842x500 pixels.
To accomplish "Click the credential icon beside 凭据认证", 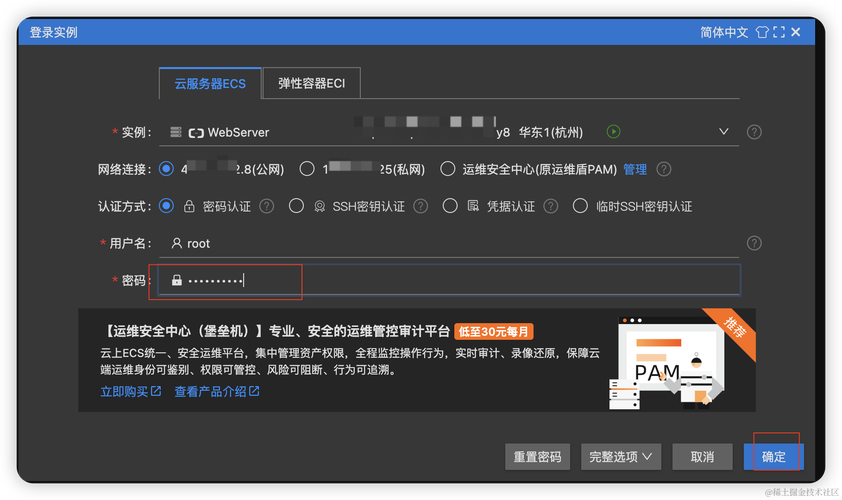I will pyautogui.click(x=473, y=206).
